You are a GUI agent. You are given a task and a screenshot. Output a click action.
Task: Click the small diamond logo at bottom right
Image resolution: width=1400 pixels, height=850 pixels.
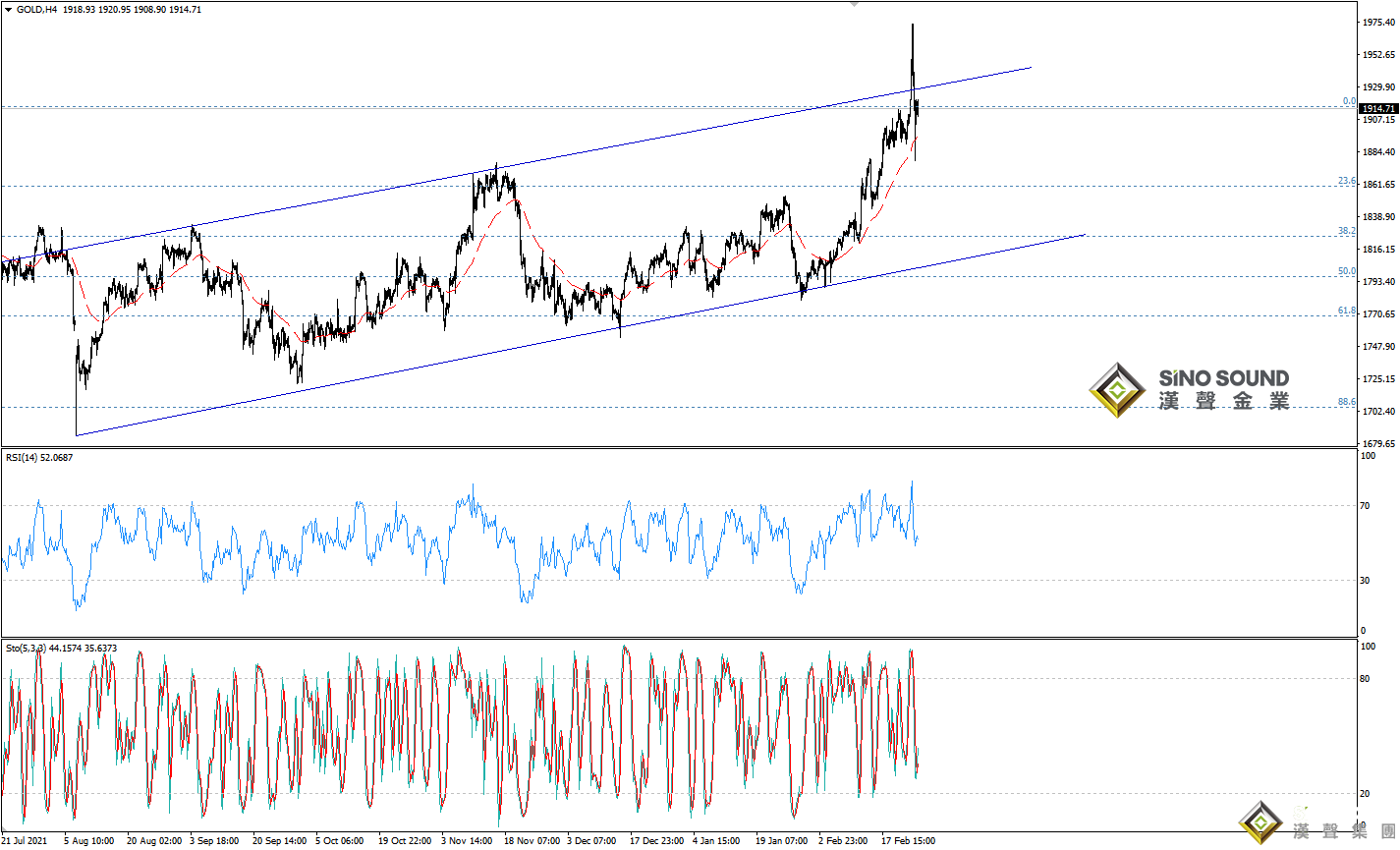(1260, 823)
